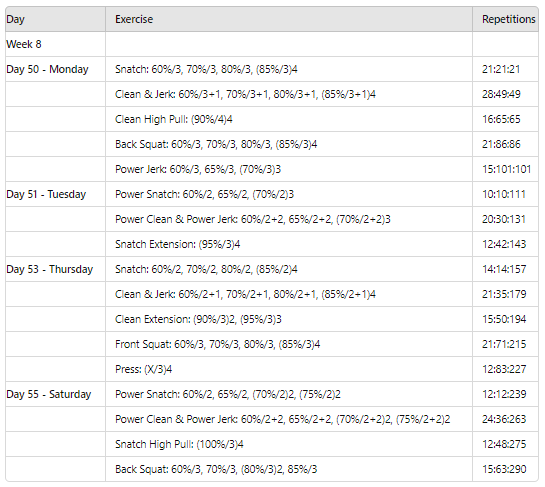Select the Day 51 - Tuesday cell
The image size is (545, 487).
(x=56, y=194)
